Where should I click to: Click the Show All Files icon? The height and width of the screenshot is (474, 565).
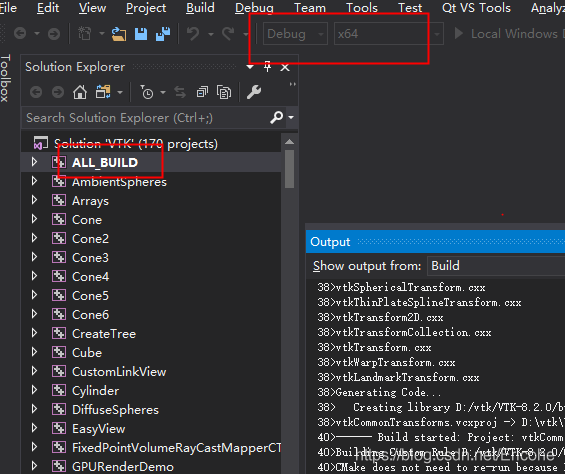(224, 92)
